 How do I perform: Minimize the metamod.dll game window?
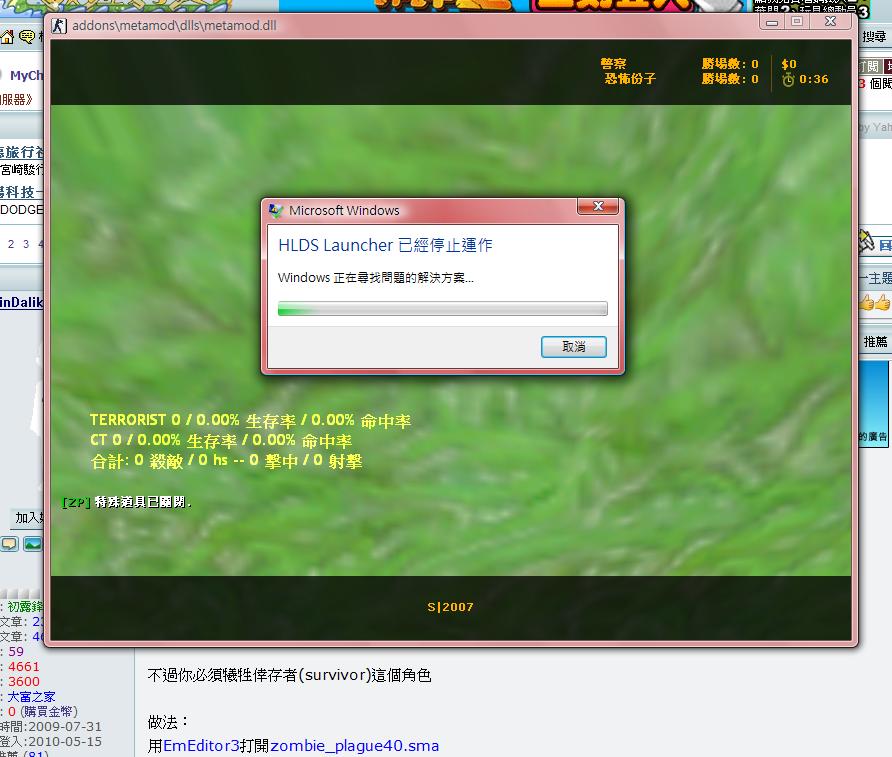(772, 22)
